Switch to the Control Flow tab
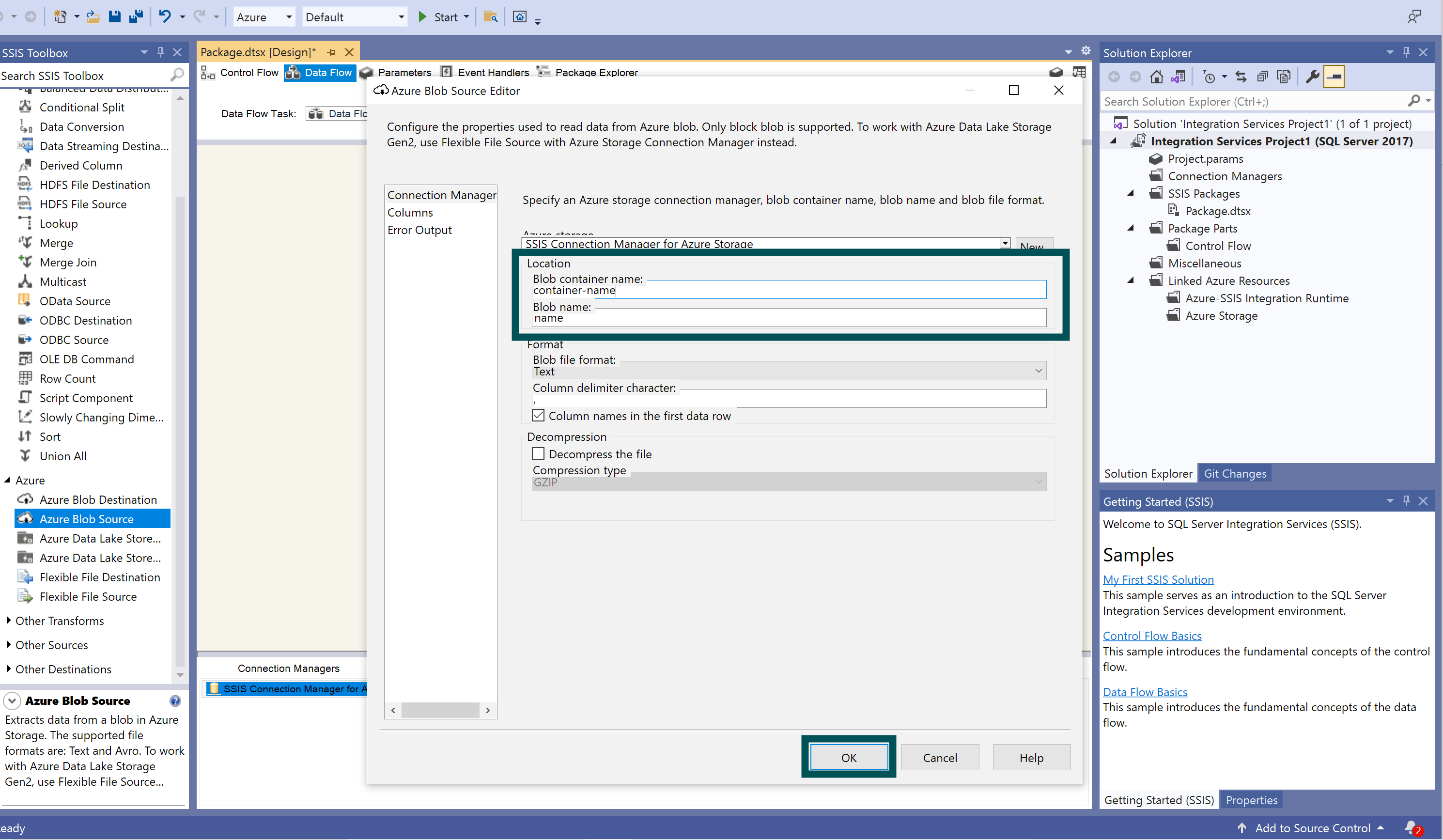Viewport: 1443px width, 840px height. pos(240,72)
